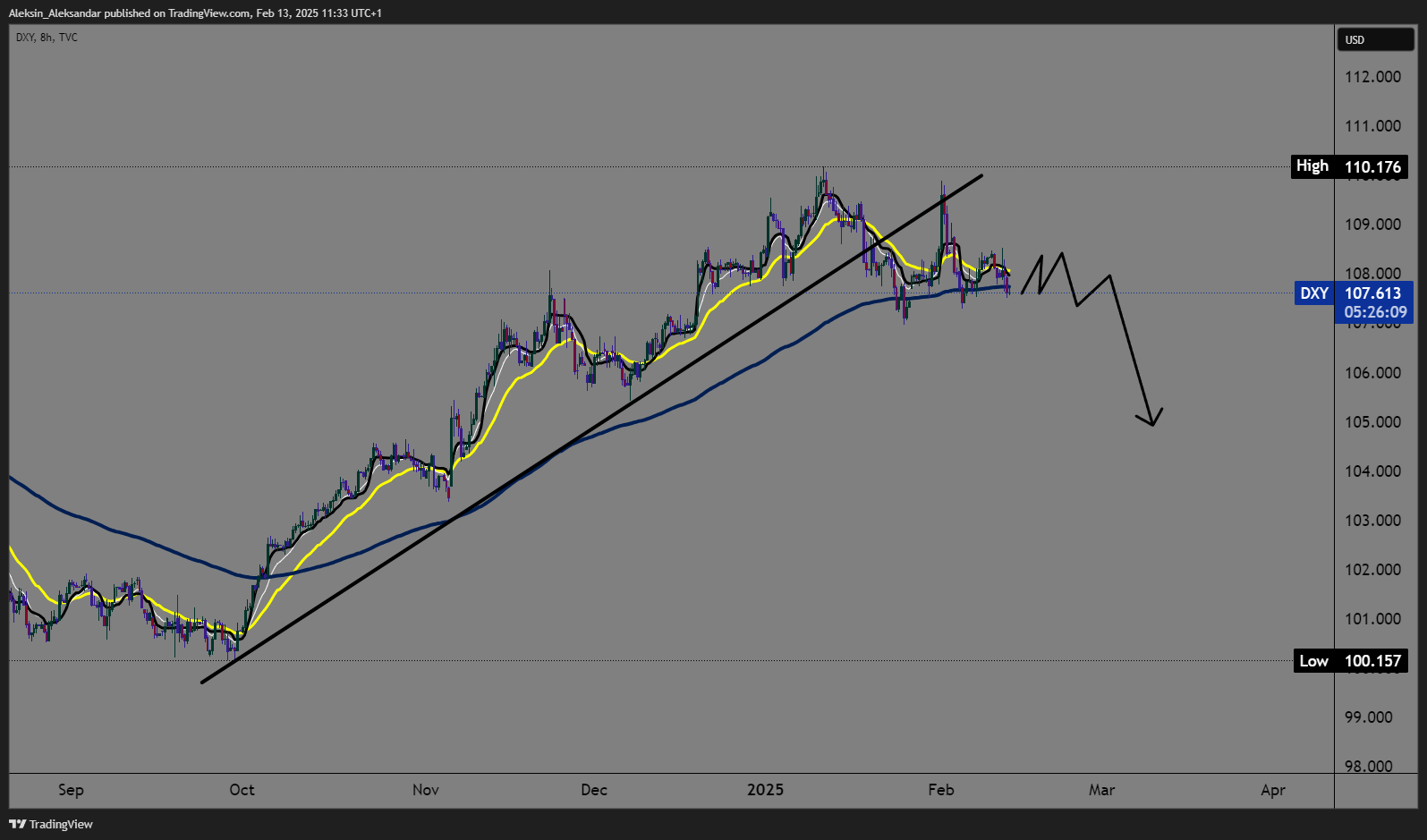The width and height of the screenshot is (1427, 840).
Task: Click the 105.000 price axis label
Action: coord(1372,422)
